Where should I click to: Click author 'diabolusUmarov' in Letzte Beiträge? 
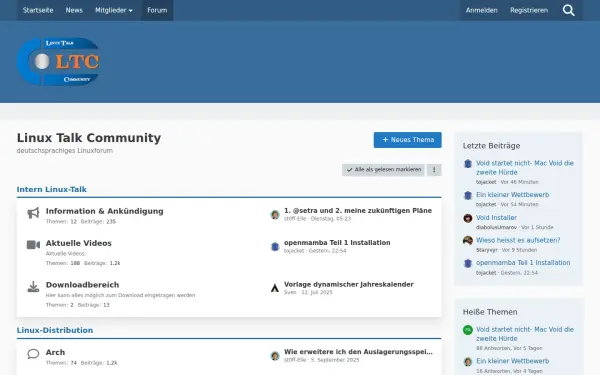tap(496, 227)
